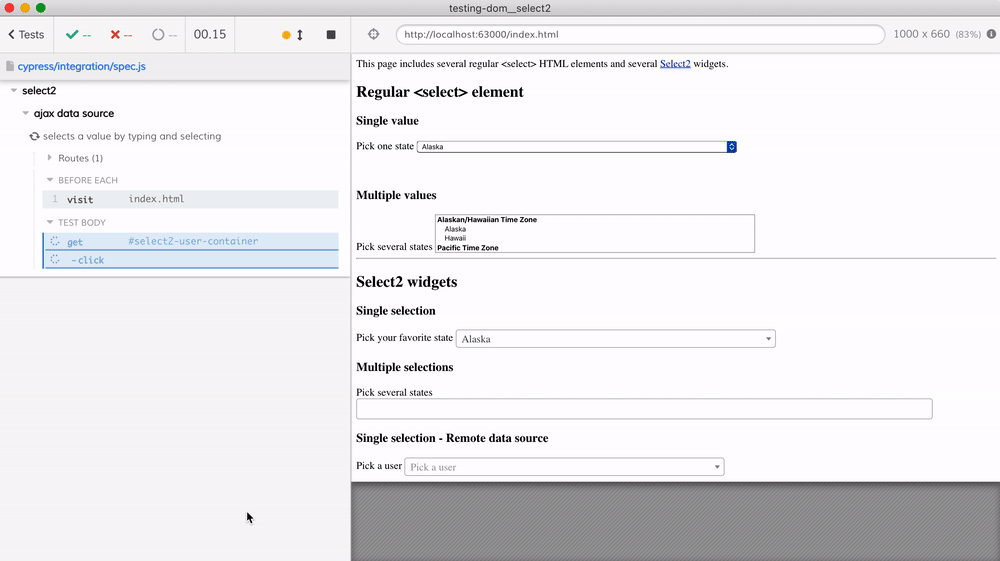
Task: Click the 00.15 test duration timer
Action: coord(210,34)
